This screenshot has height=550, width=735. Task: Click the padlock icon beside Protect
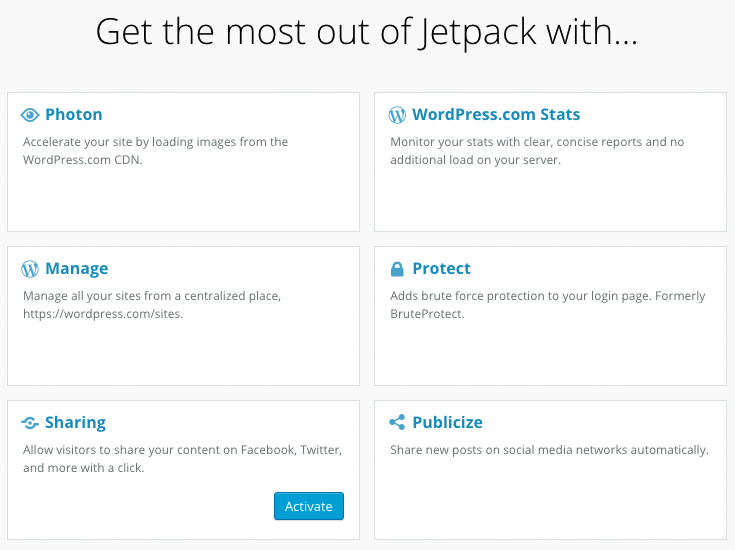pyautogui.click(x=397, y=269)
